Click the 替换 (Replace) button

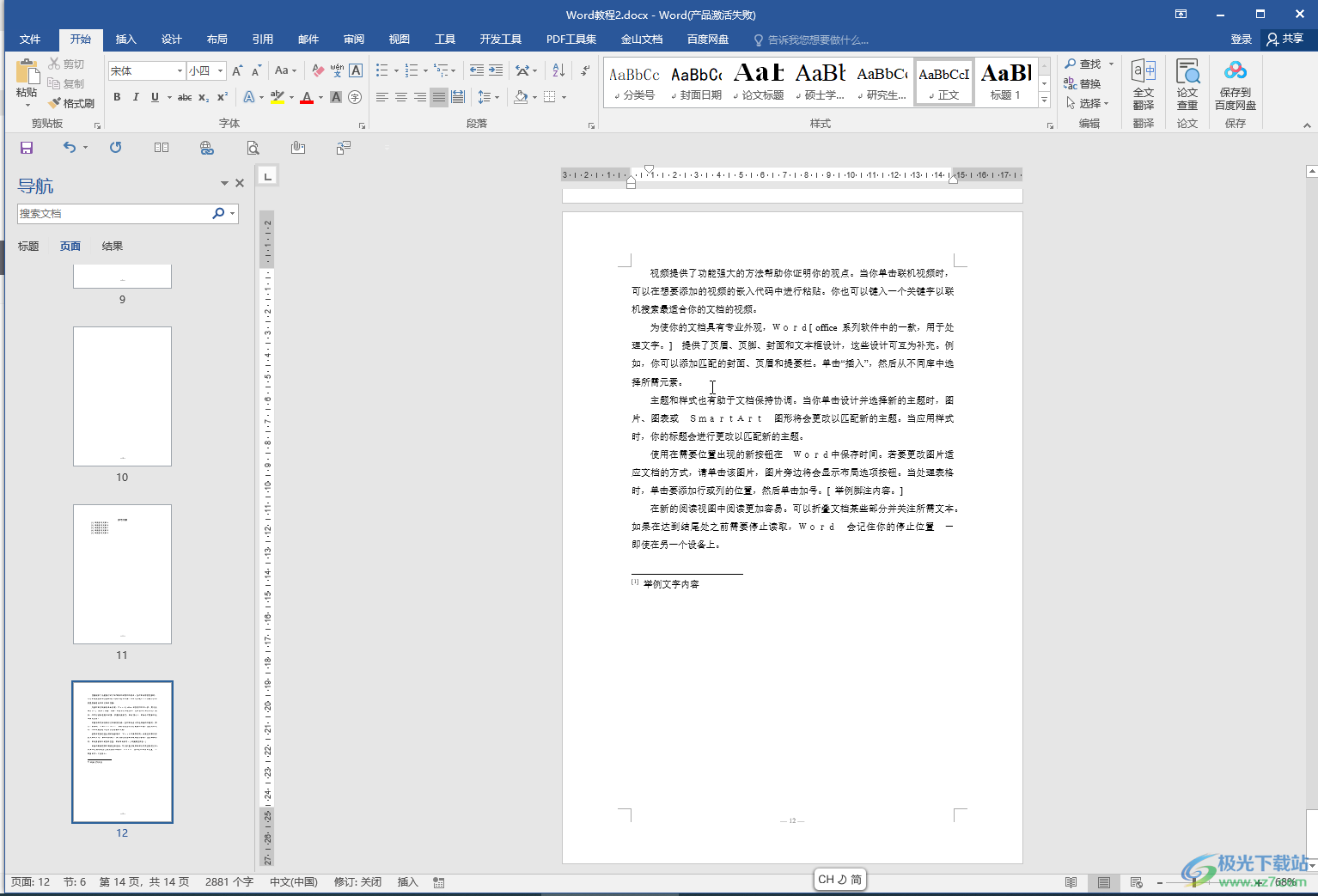pos(1083,83)
